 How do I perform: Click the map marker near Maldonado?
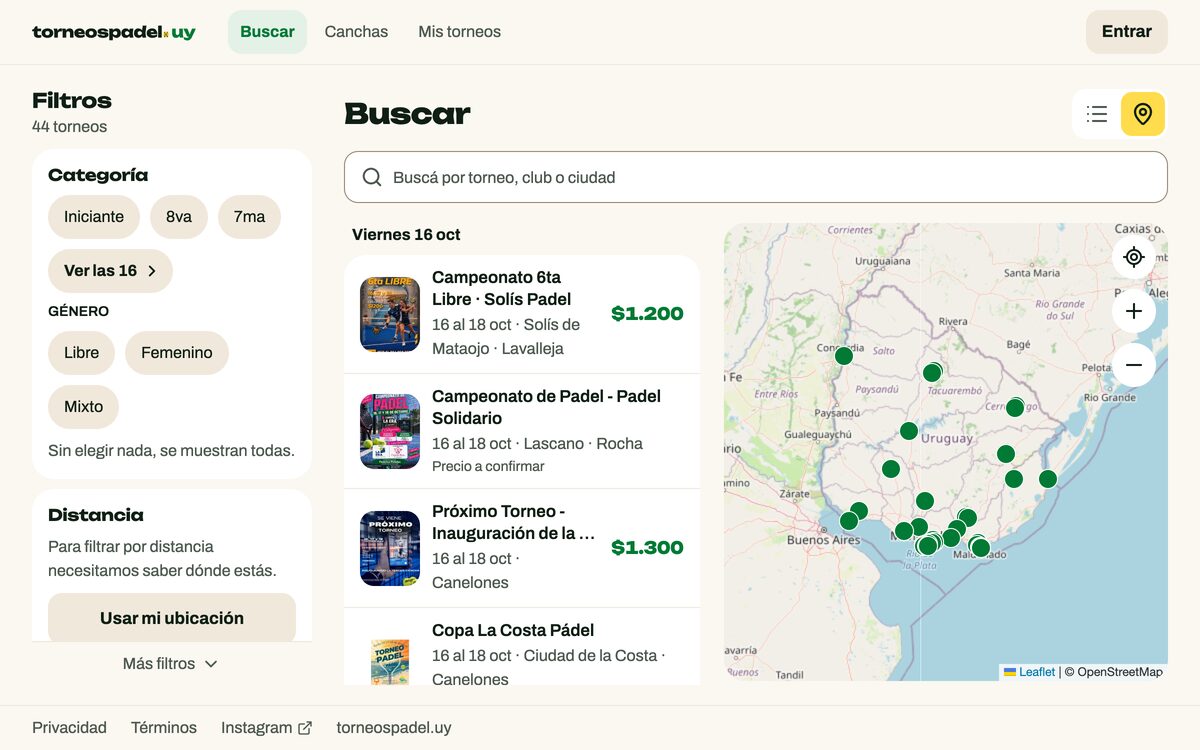pyautogui.click(x=980, y=547)
